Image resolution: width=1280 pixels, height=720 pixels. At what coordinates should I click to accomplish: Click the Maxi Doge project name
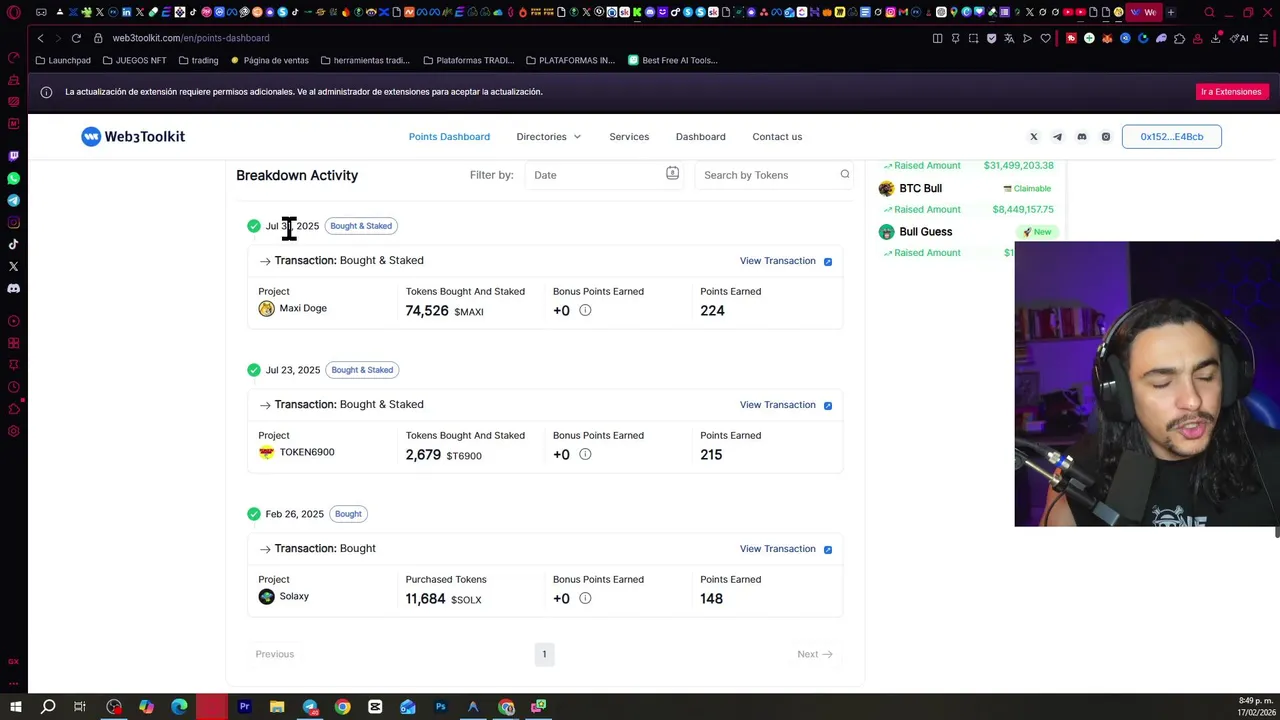(303, 309)
